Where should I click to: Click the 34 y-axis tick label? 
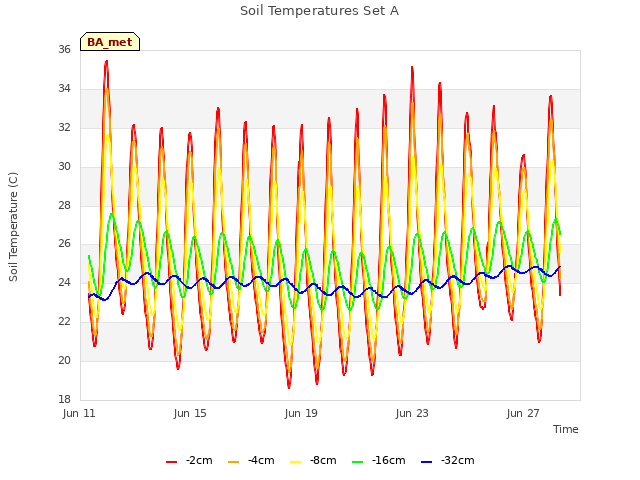(x=64, y=89)
